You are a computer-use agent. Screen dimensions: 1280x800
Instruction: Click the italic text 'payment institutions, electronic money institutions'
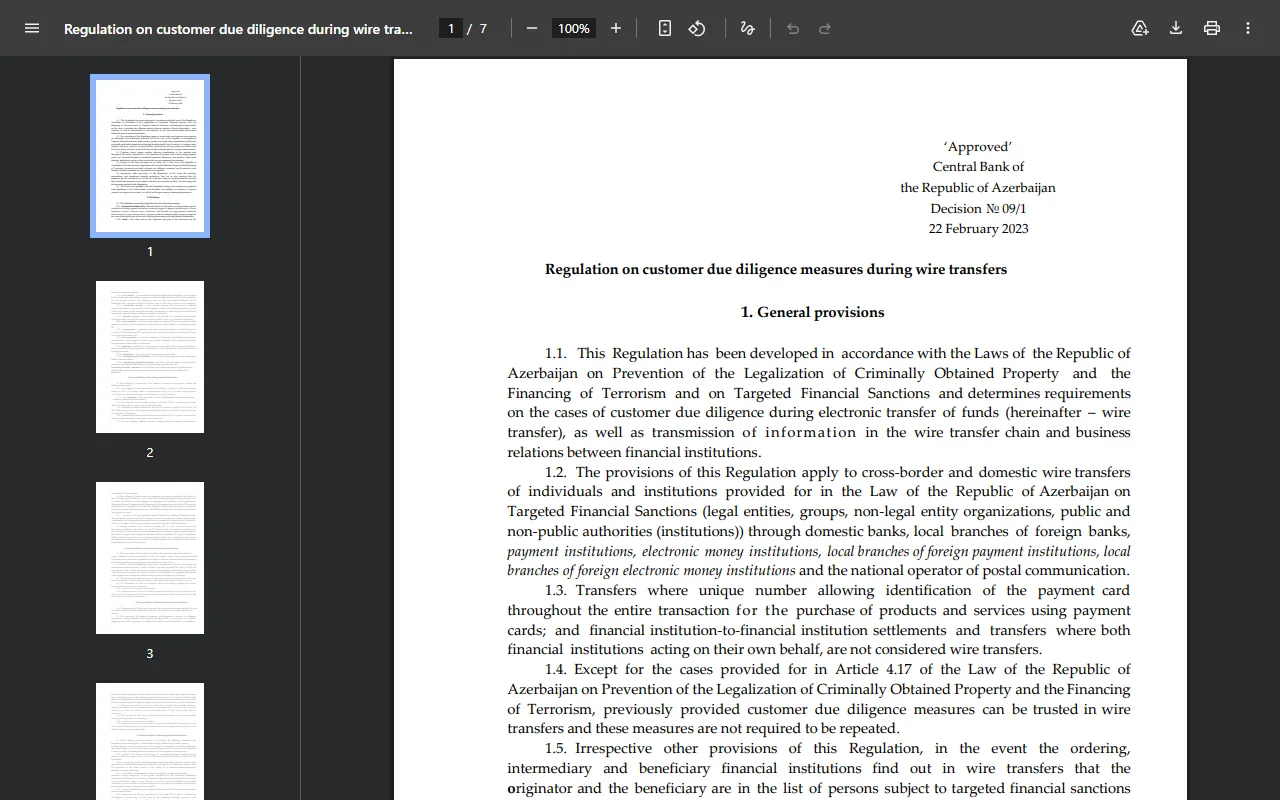(663, 551)
